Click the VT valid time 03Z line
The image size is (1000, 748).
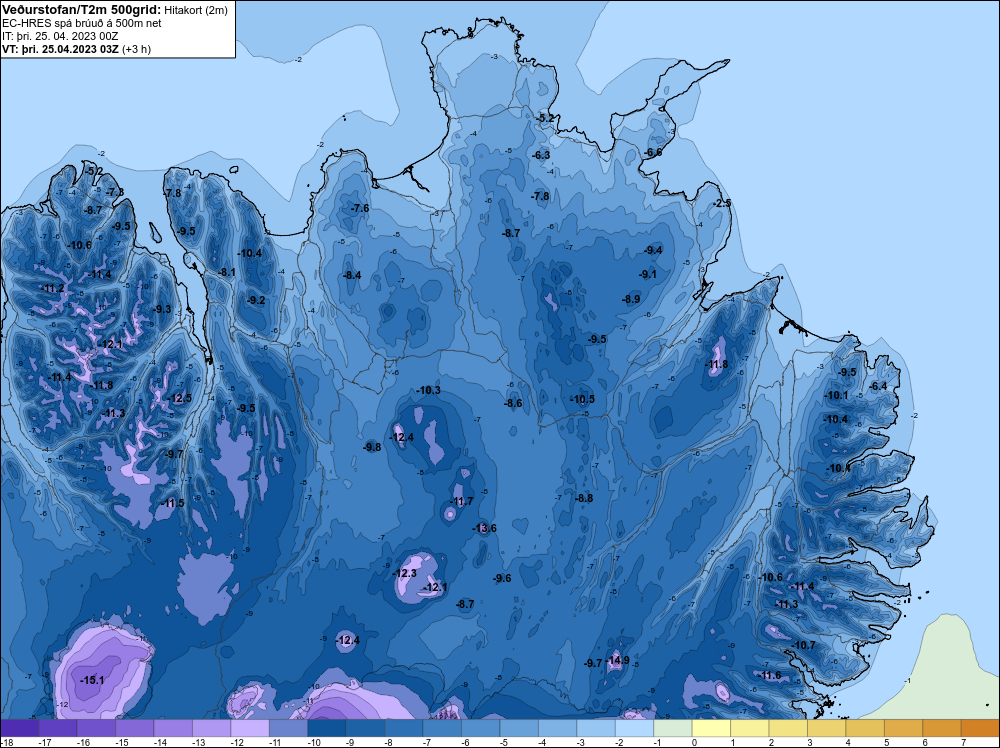[x=77, y=49]
